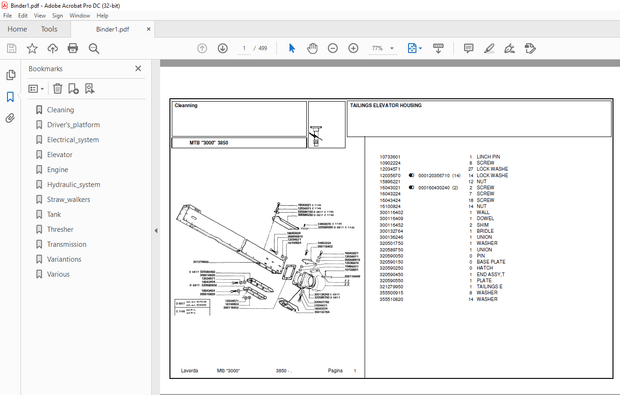Image resolution: width=620 pixels, height=395 pixels.
Task: Jump to the Driver's_platform bookmark
Action: pos(74,125)
